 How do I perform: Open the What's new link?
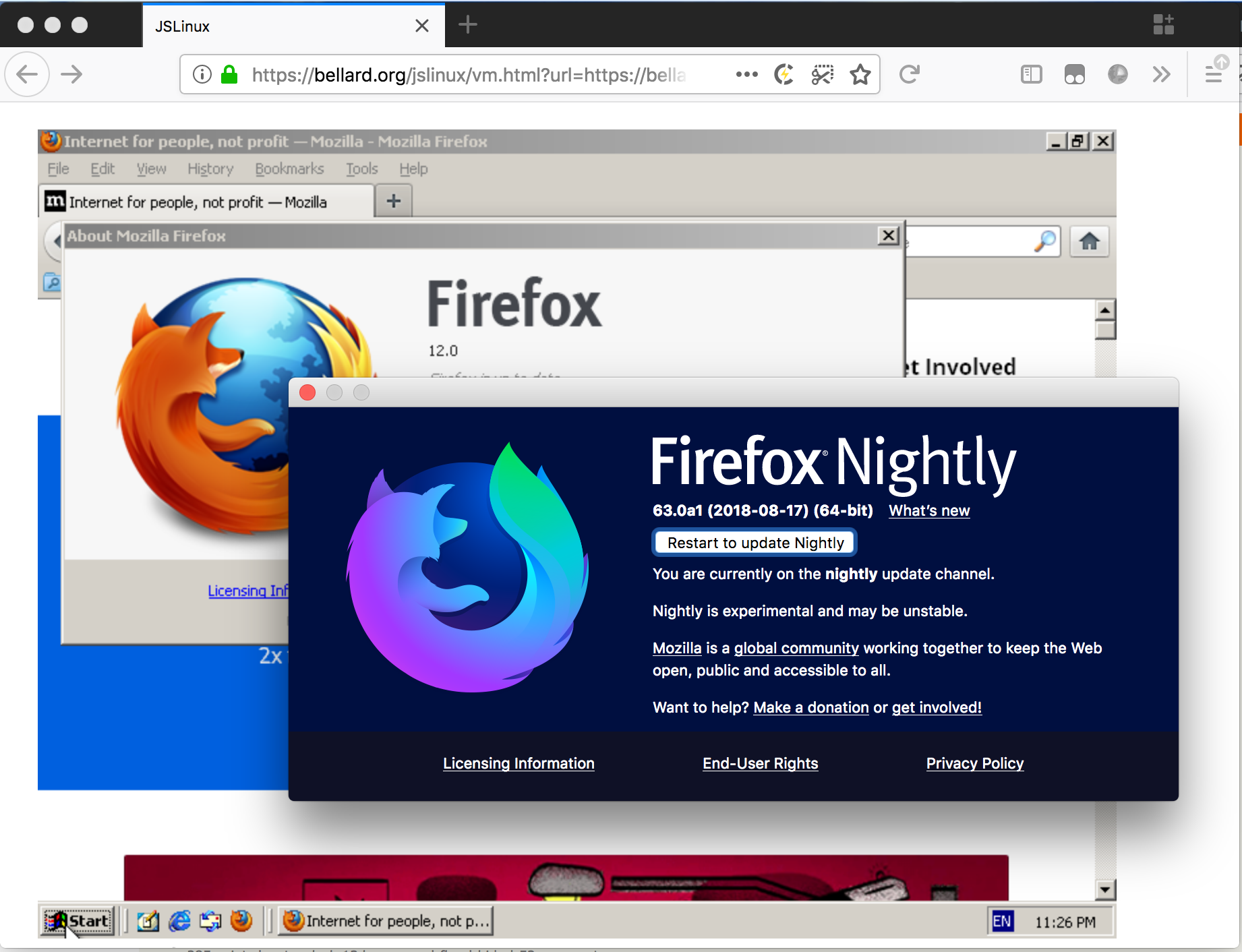(x=928, y=510)
